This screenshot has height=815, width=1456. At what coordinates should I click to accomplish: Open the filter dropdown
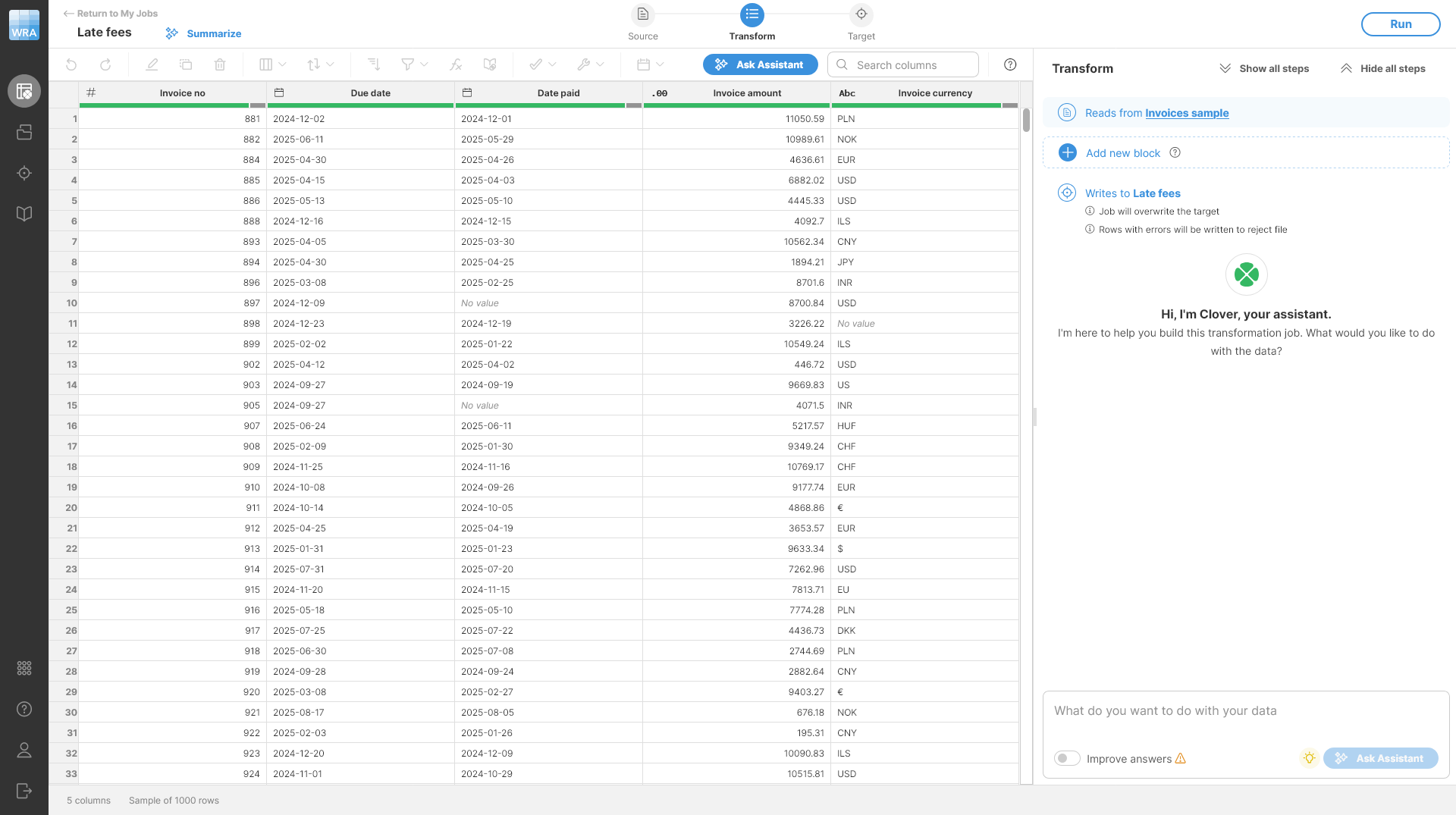pyautogui.click(x=414, y=65)
